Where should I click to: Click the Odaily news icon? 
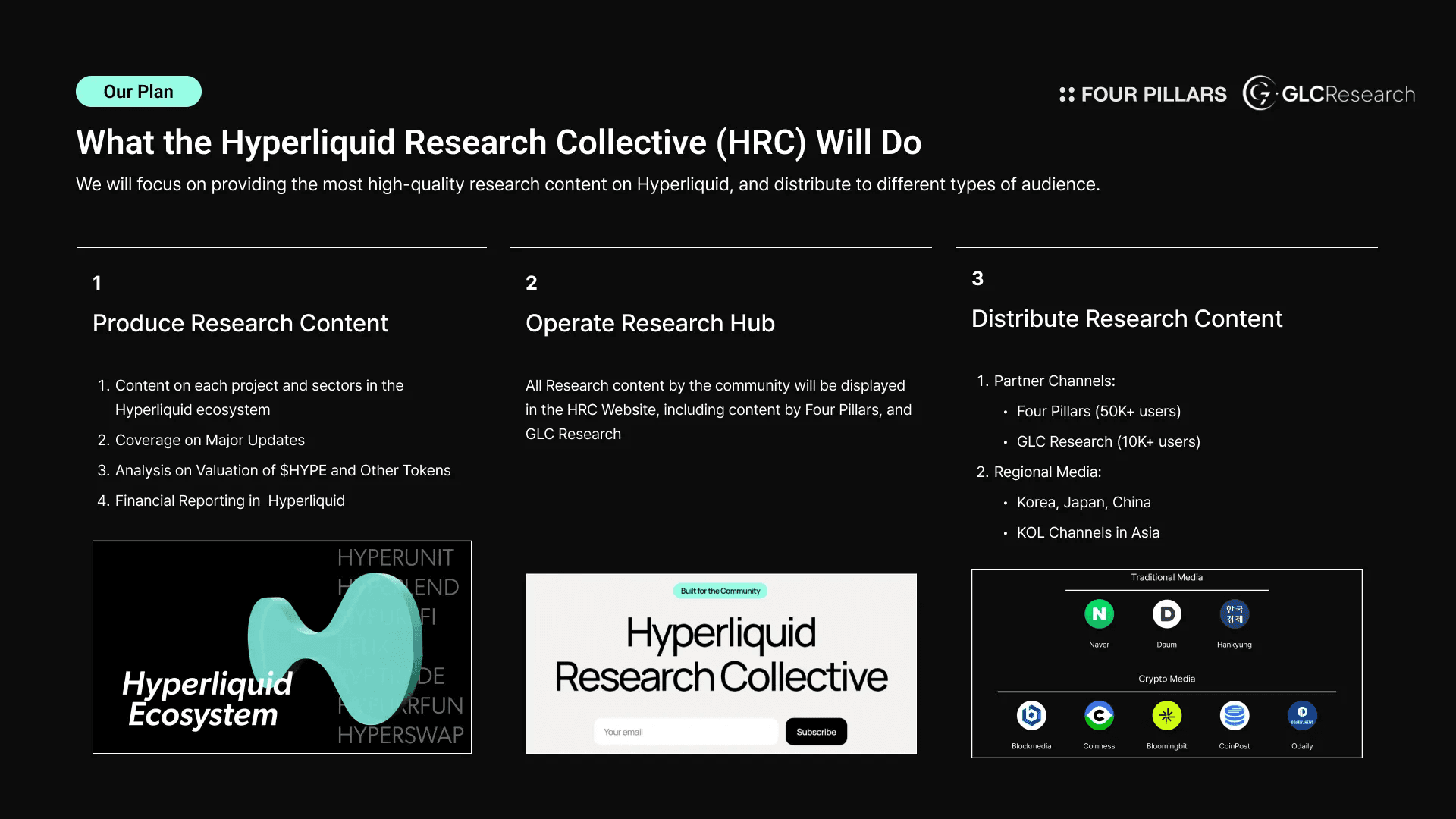pos(1302,715)
